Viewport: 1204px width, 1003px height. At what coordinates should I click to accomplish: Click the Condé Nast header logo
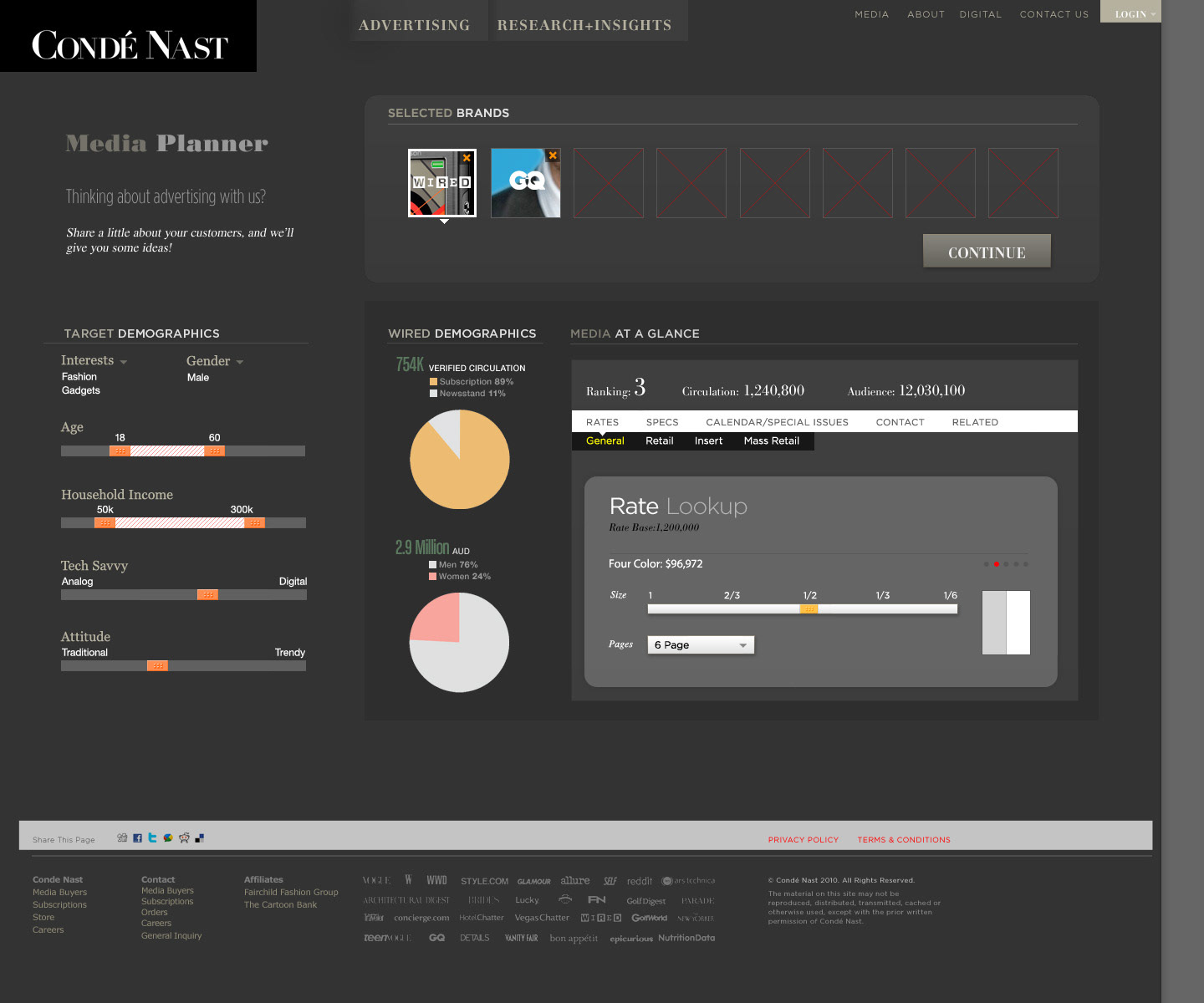coord(129,44)
